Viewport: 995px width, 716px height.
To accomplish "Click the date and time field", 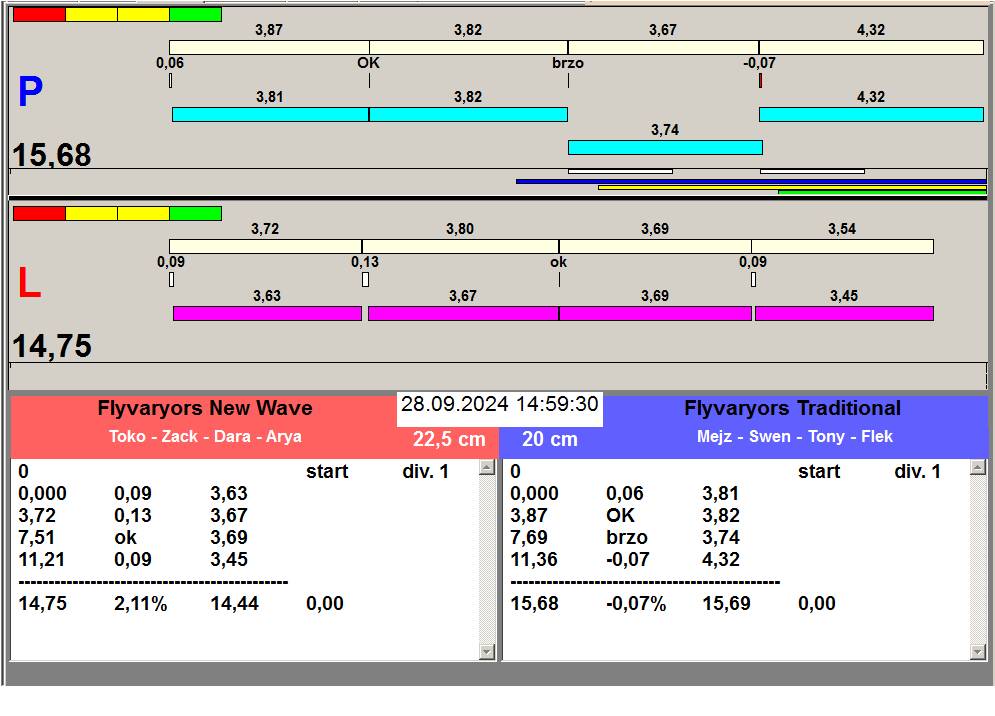I will click(500, 405).
